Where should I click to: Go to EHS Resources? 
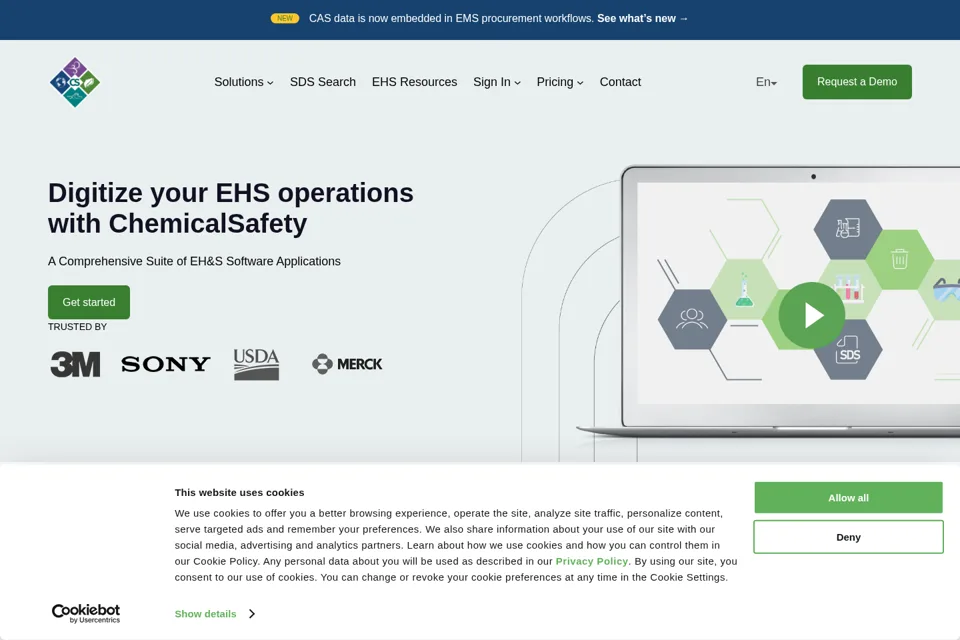(x=414, y=82)
